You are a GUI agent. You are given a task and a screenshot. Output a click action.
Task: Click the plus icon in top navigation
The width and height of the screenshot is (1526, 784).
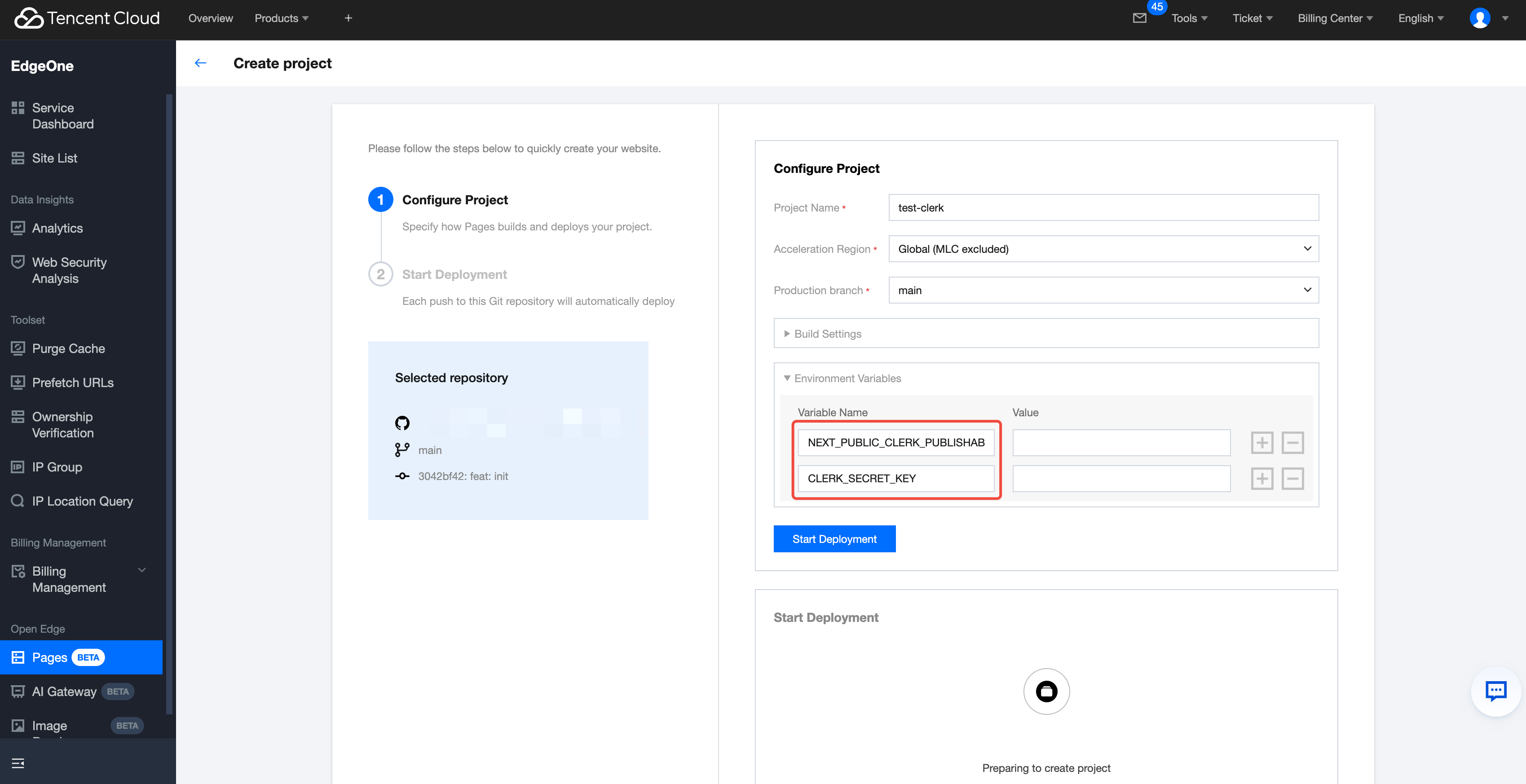pos(348,18)
